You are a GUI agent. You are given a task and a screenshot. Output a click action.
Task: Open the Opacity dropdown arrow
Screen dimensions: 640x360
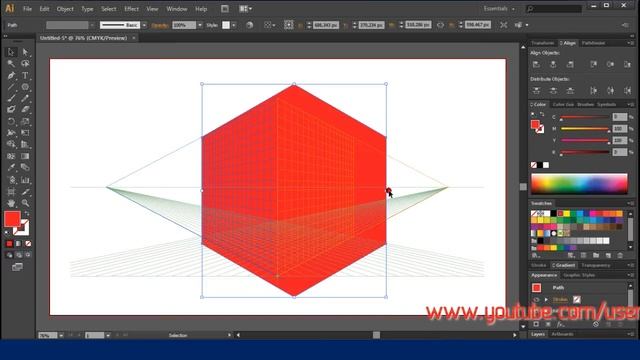200,25
